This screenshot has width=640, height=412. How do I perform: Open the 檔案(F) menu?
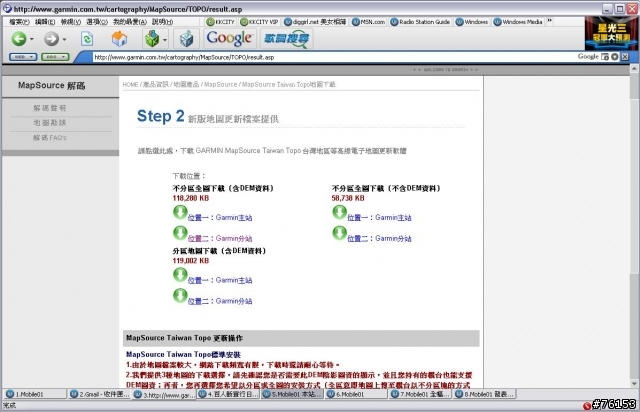click(19, 22)
